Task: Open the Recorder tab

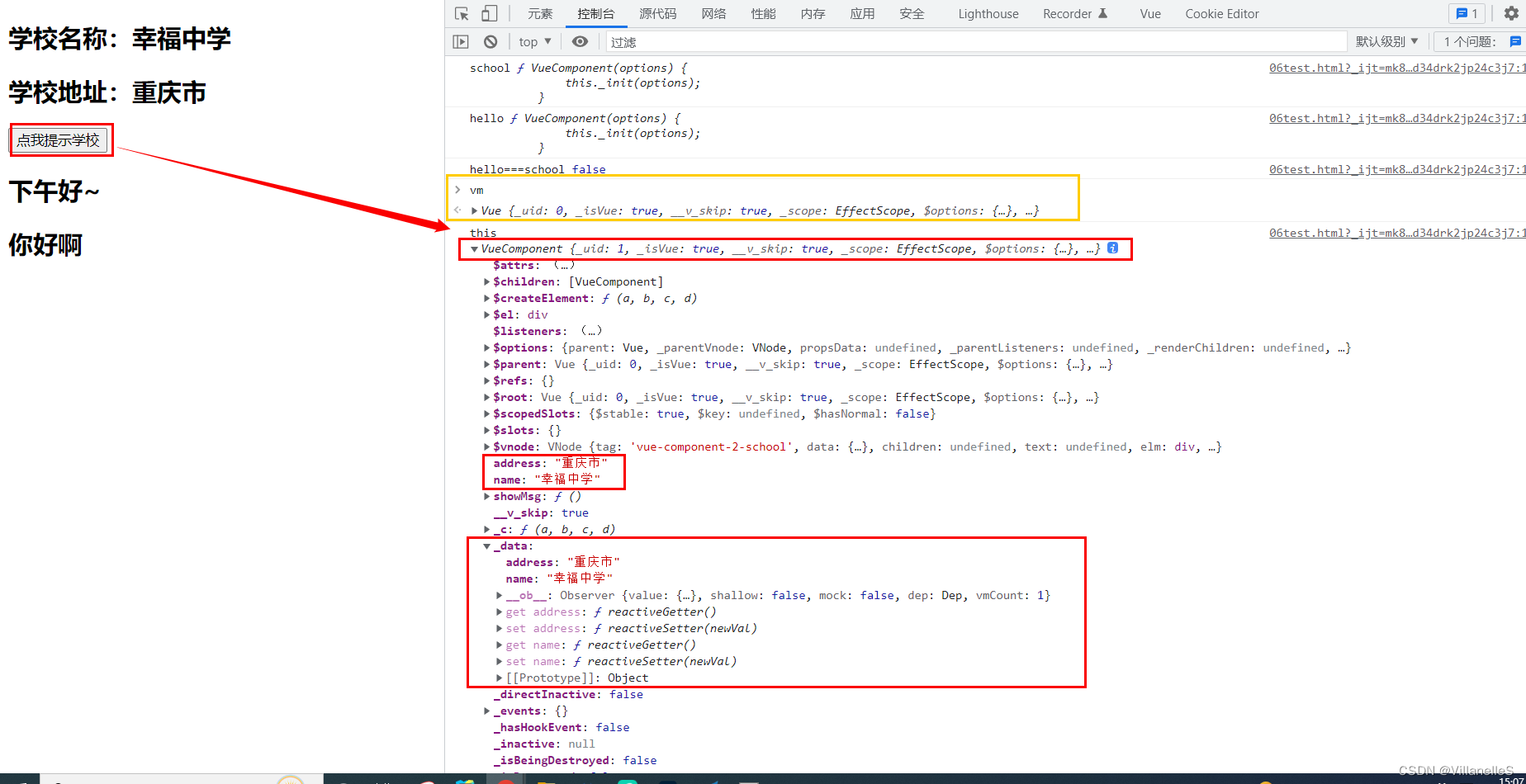Action: point(1075,14)
